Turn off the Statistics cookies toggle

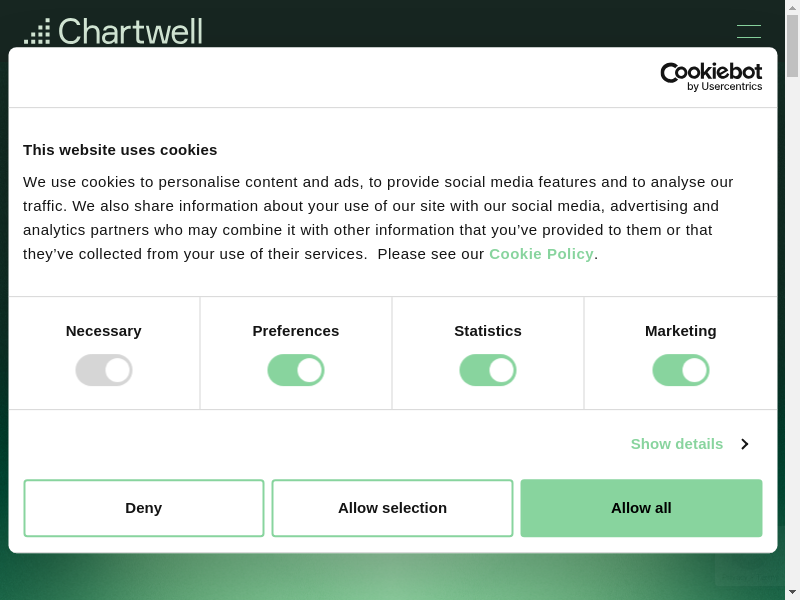click(x=488, y=370)
